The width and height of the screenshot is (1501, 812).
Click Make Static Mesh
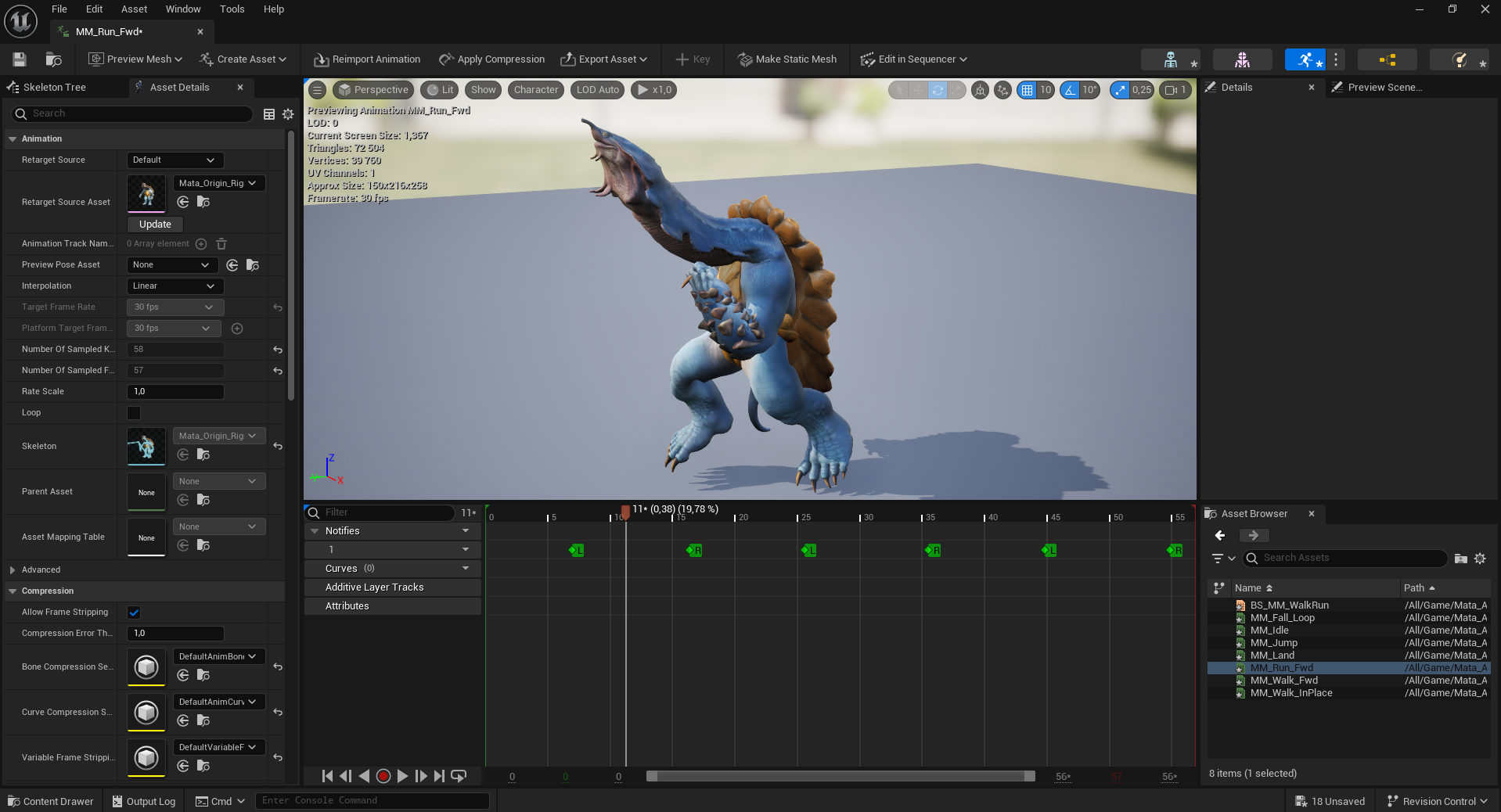[x=787, y=59]
